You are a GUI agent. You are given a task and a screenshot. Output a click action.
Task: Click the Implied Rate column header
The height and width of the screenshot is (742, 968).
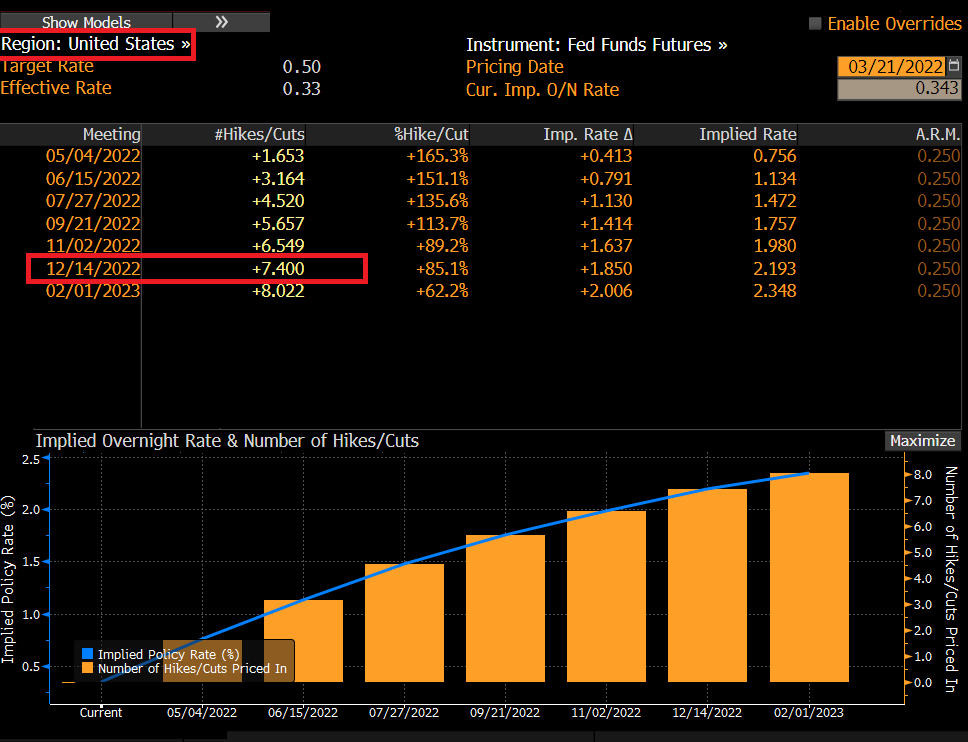(748, 134)
